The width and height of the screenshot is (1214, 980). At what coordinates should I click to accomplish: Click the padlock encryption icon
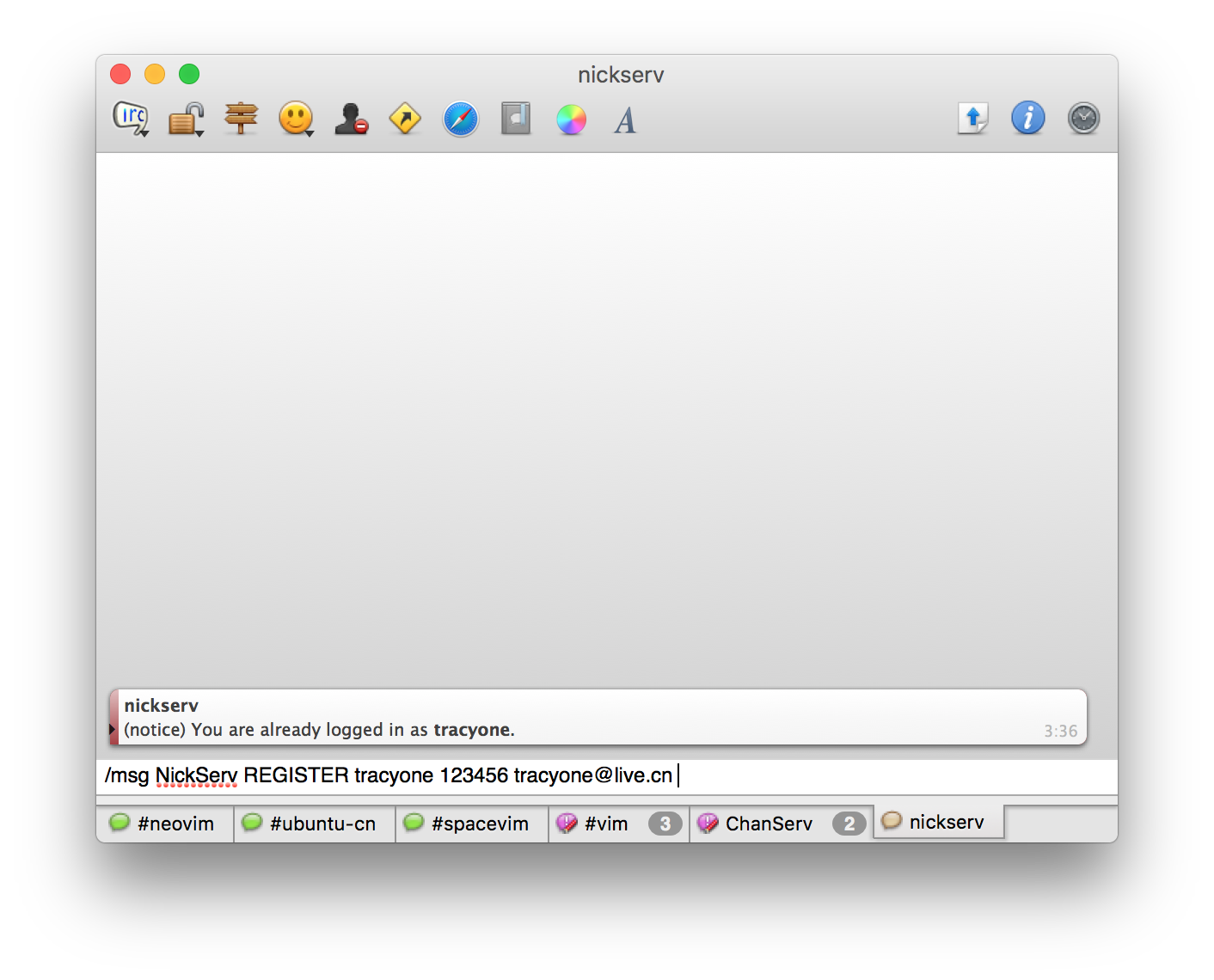pyautogui.click(x=186, y=119)
